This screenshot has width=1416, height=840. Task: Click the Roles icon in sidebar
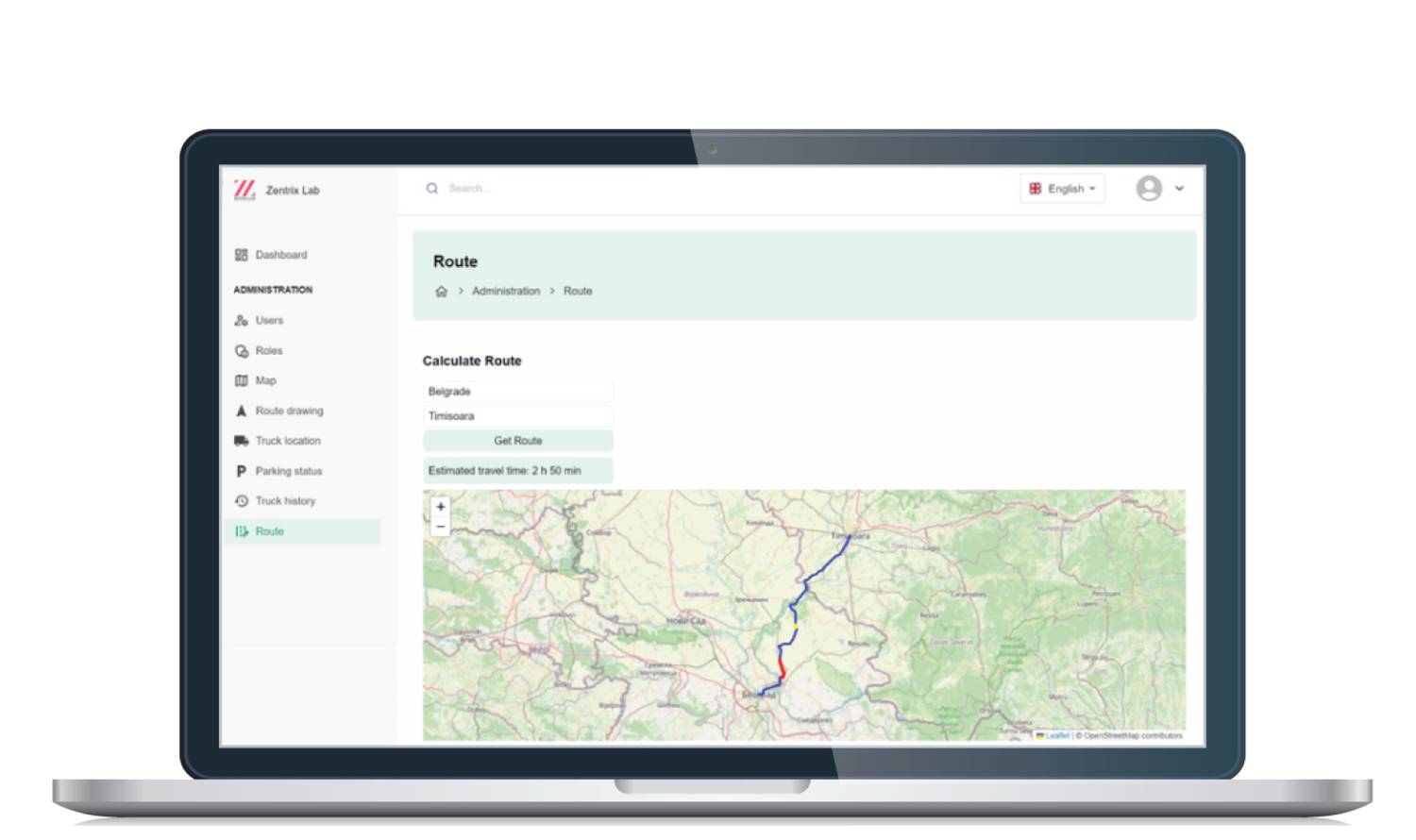pyautogui.click(x=241, y=351)
